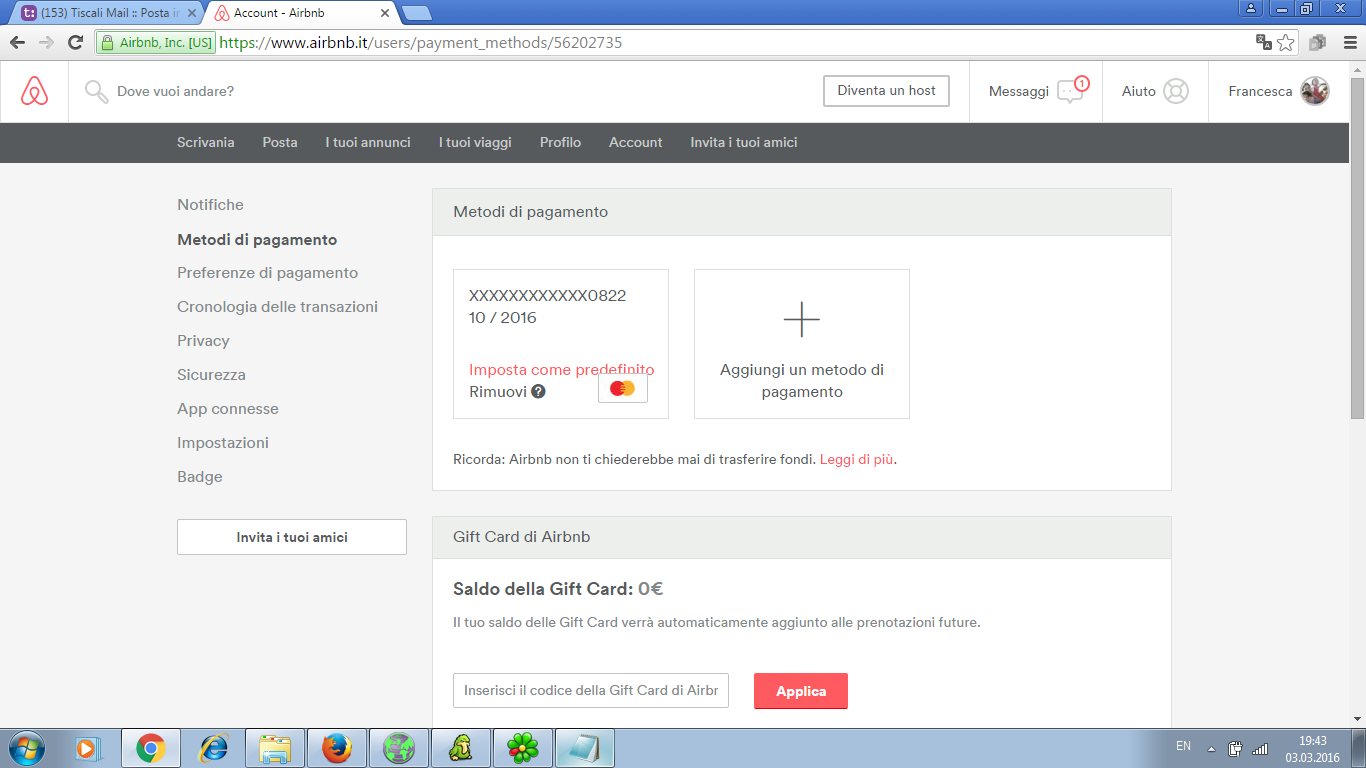Open I tuoi annunci menu item
Screen dimensions: 1366x768
(368, 142)
